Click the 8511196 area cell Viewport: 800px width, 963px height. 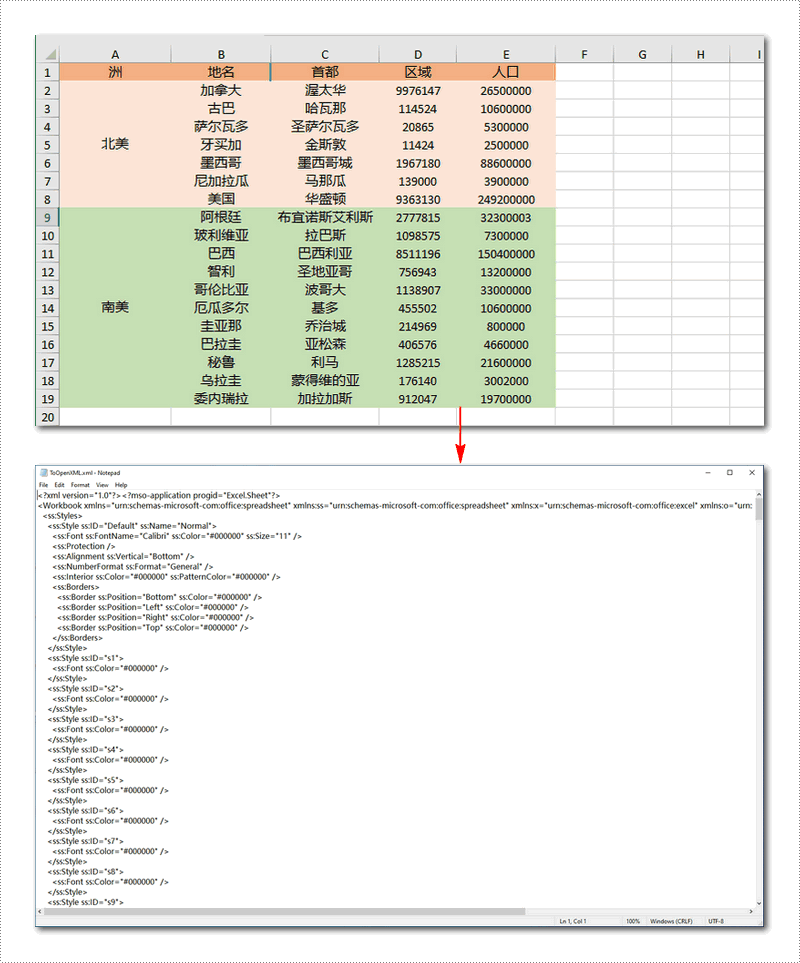point(417,254)
